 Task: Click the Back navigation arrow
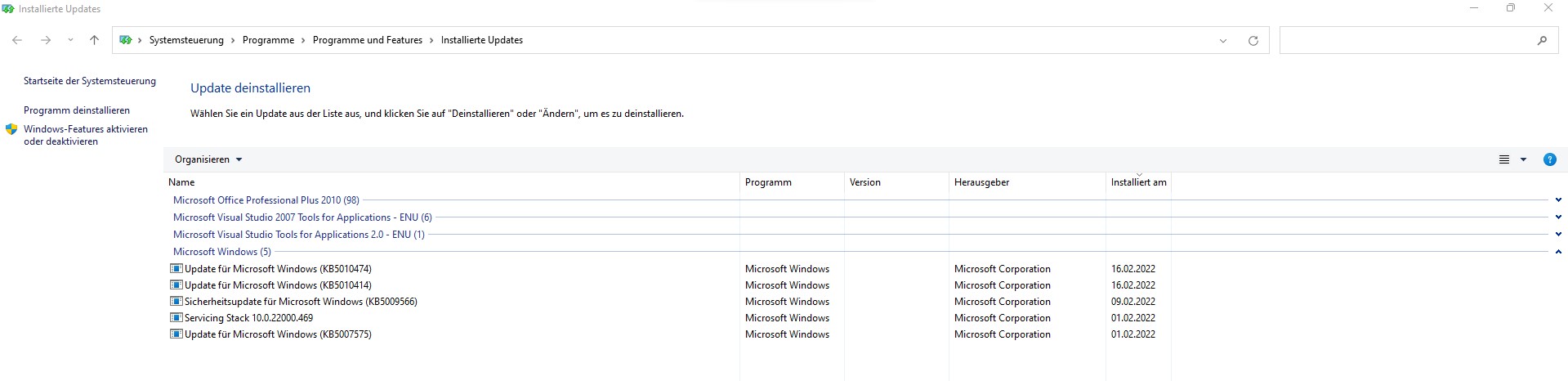pos(17,40)
